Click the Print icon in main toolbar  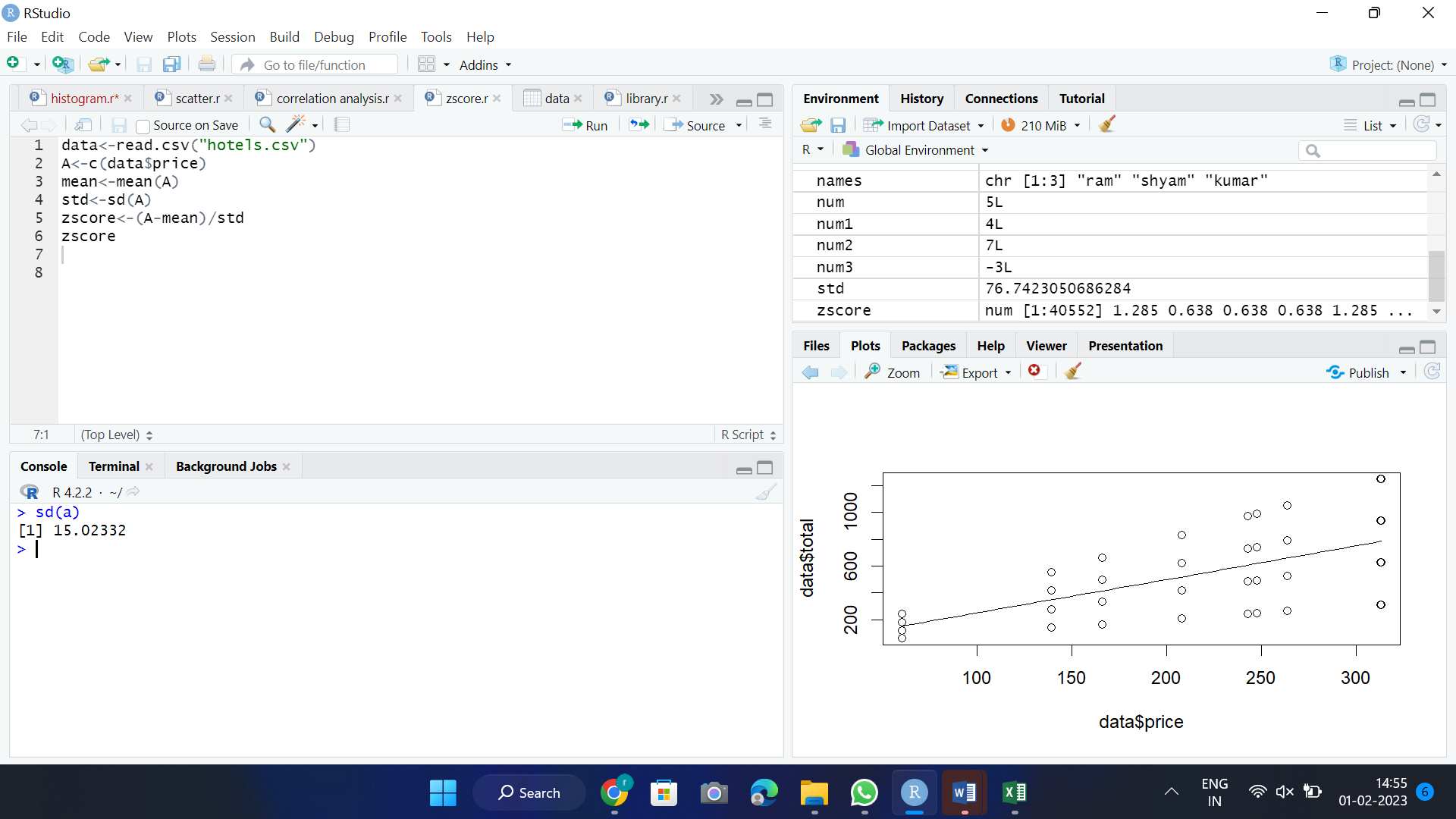click(x=206, y=64)
